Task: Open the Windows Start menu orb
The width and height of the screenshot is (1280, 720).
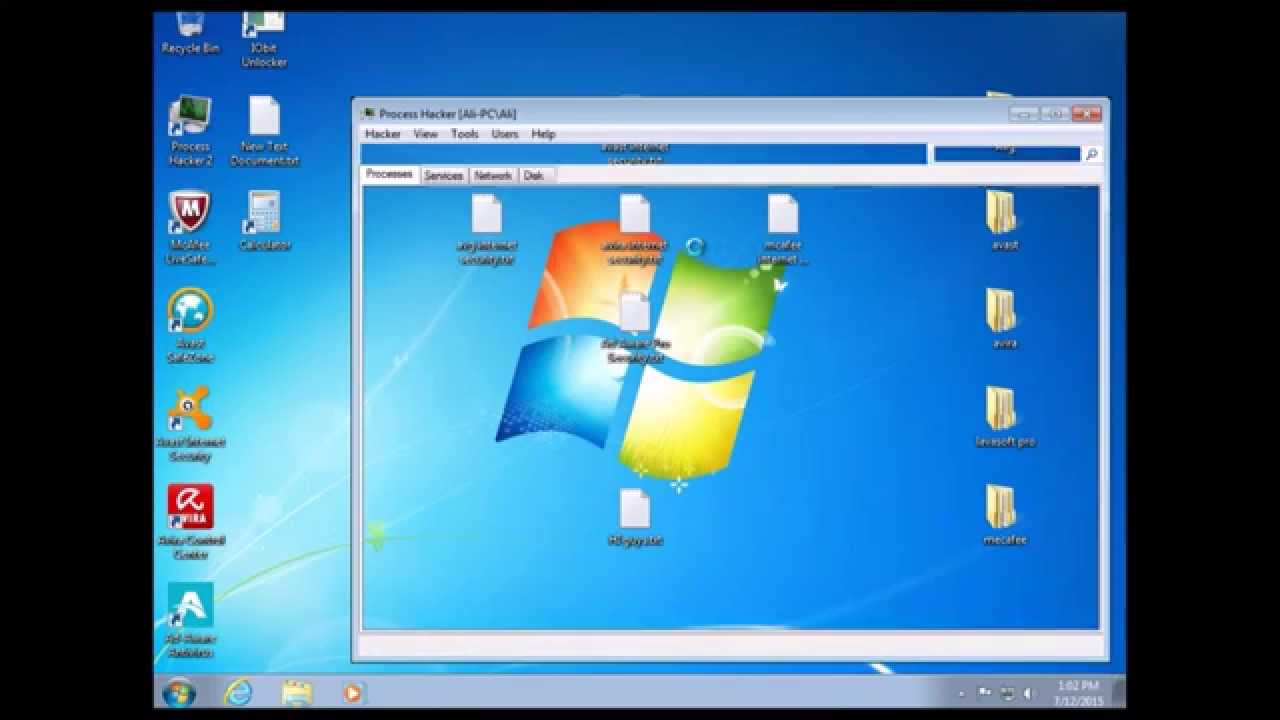Action: [x=179, y=692]
